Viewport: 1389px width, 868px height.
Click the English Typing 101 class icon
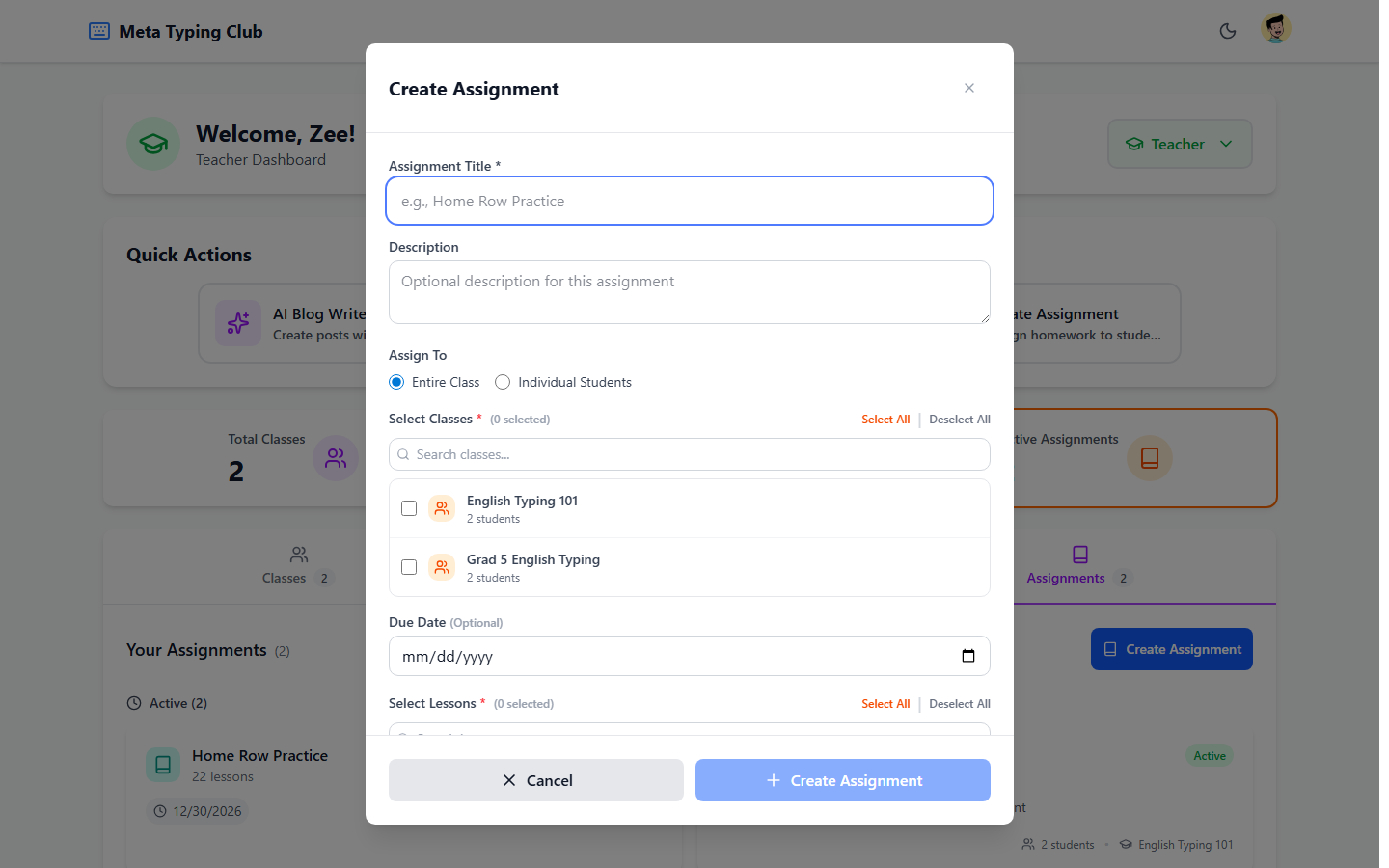point(442,508)
